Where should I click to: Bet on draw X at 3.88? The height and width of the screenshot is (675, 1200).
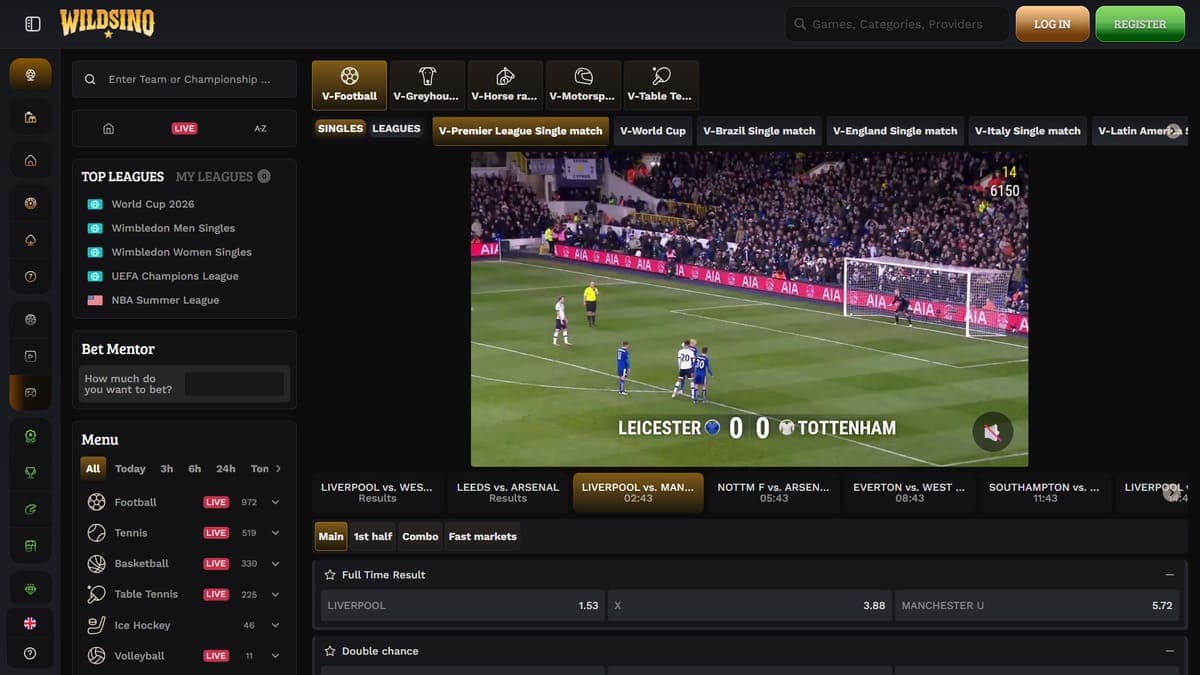click(749, 606)
